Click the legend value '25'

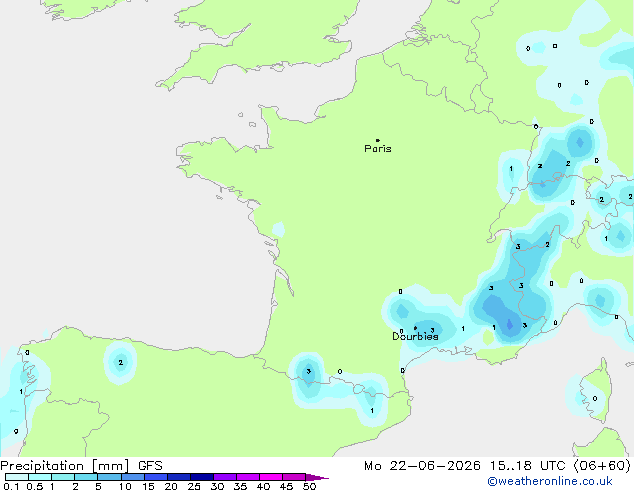(194, 486)
